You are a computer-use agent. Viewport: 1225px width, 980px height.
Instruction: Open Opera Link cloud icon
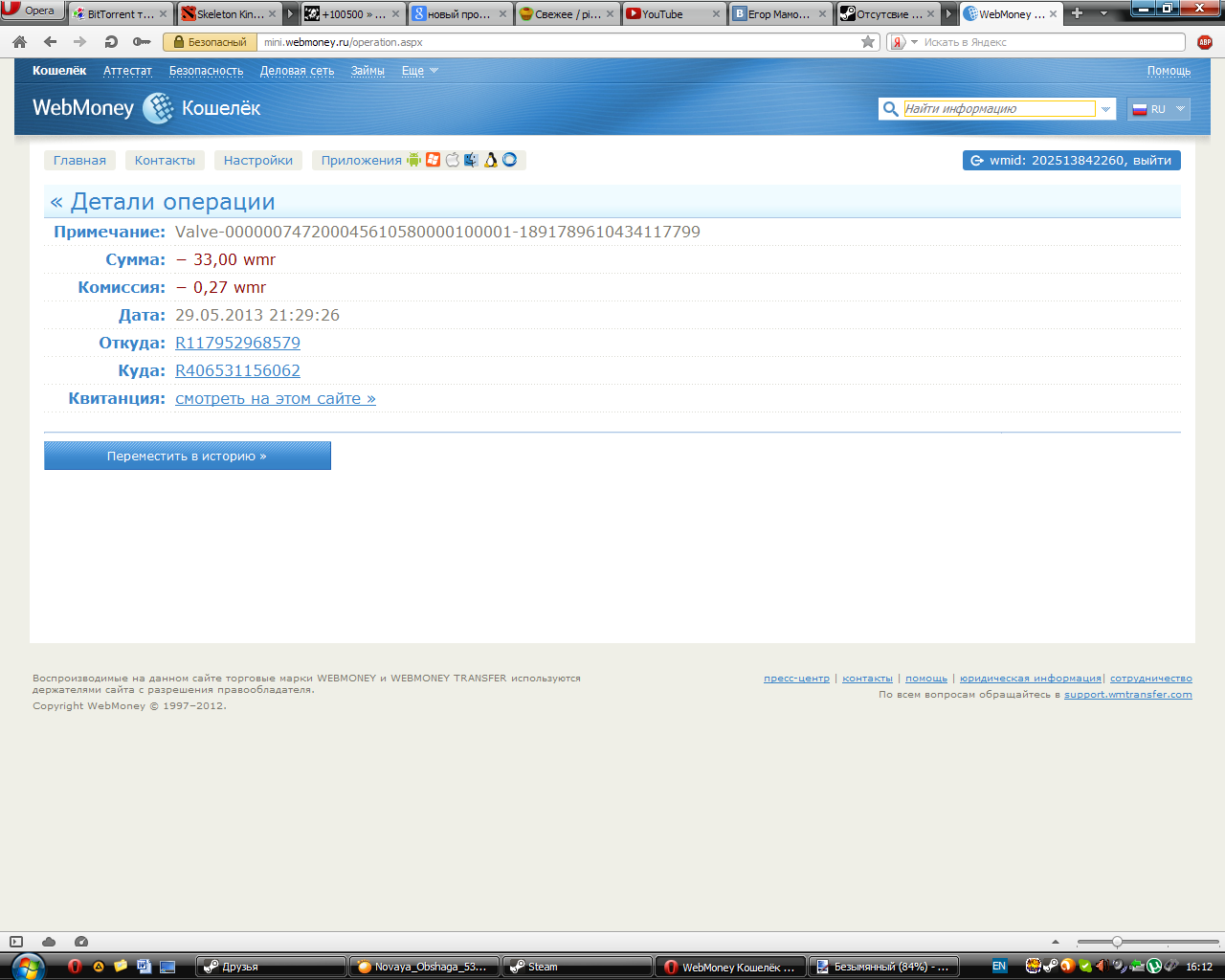pos(49,942)
